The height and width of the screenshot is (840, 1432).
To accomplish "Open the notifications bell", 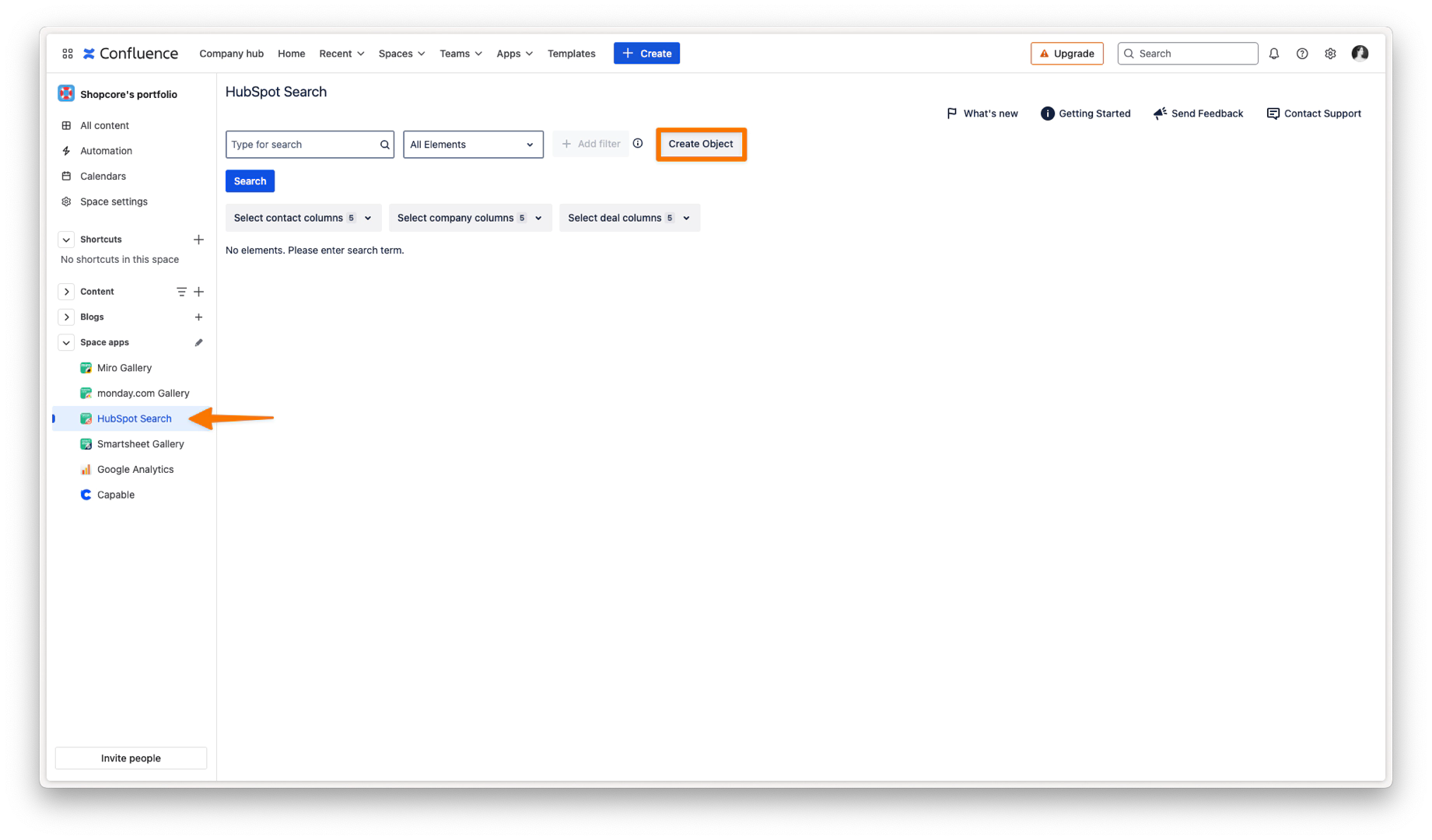I will [1273, 54].
